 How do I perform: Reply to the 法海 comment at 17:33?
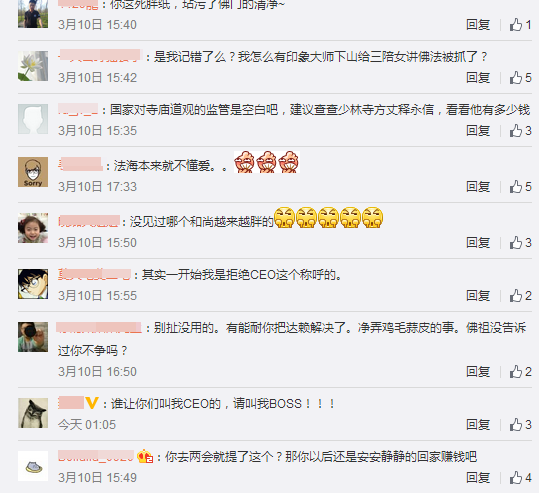(478, 187)
